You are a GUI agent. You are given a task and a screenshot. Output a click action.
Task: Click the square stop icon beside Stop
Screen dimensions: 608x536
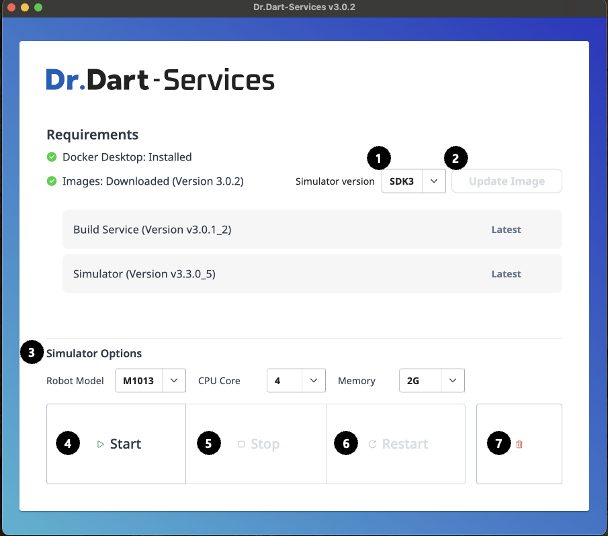241,444
